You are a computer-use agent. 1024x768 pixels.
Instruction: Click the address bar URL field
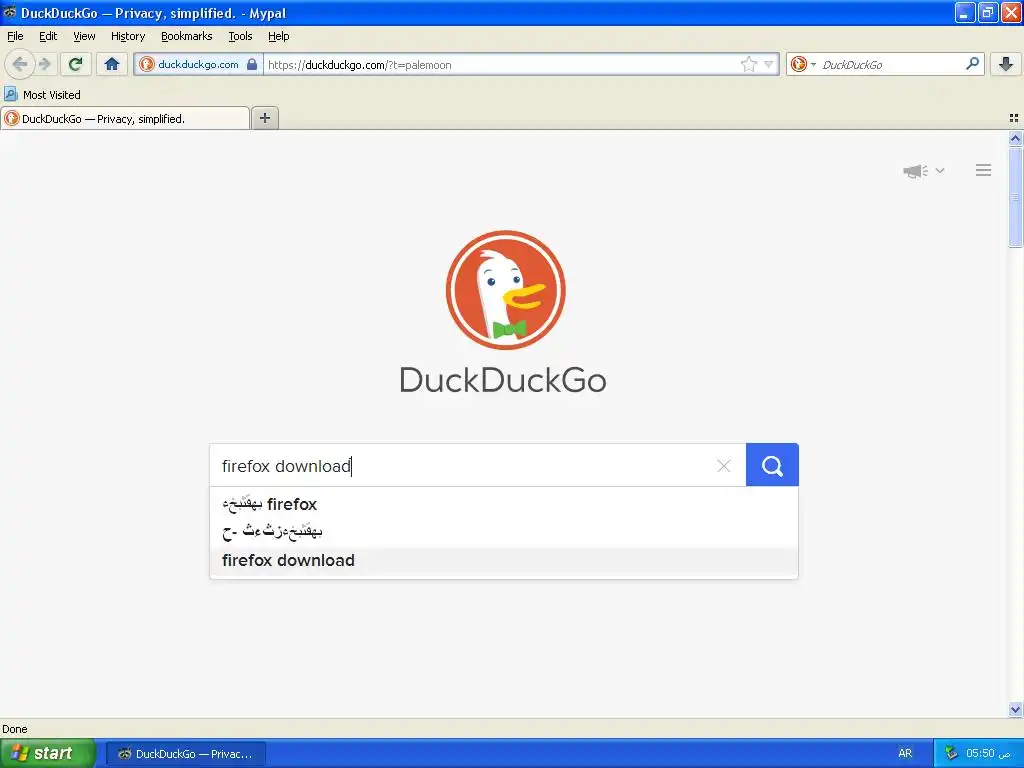pyautogui.click(x=500, y=64)
